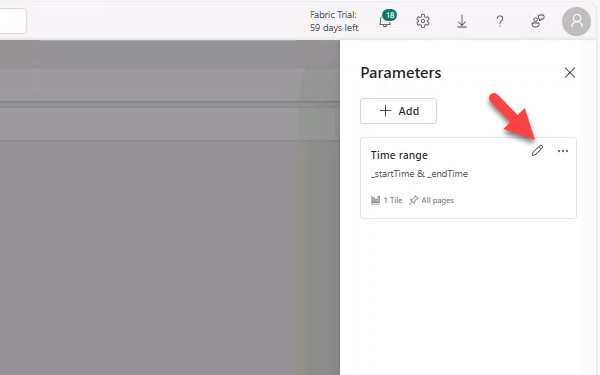This screenshot has width=600, height=375.
Task: Open the help question mark icon
Action: click(500, 21)
